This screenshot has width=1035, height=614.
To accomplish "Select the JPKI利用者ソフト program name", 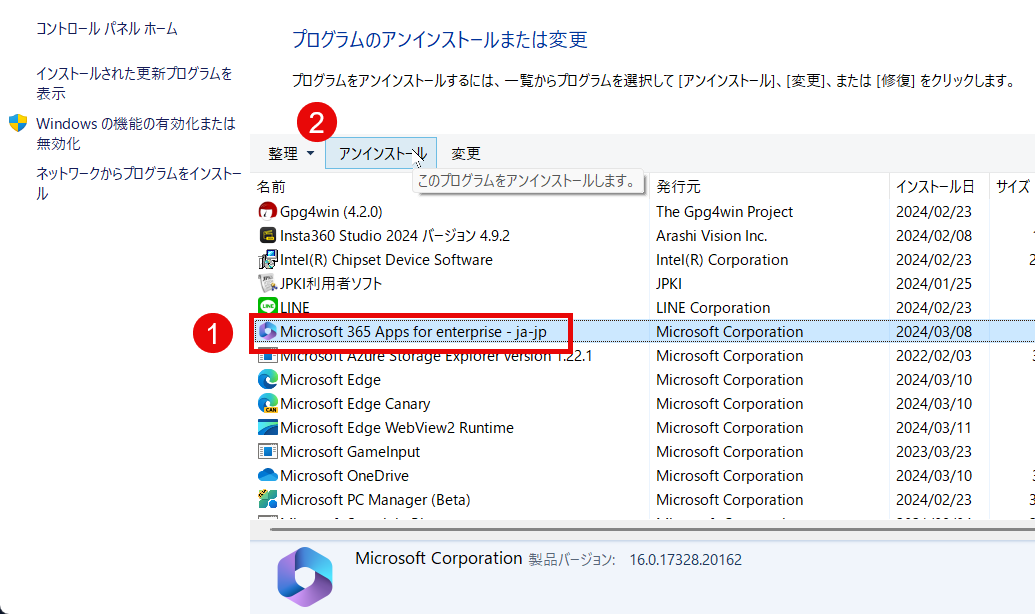I will click(331, 283).
